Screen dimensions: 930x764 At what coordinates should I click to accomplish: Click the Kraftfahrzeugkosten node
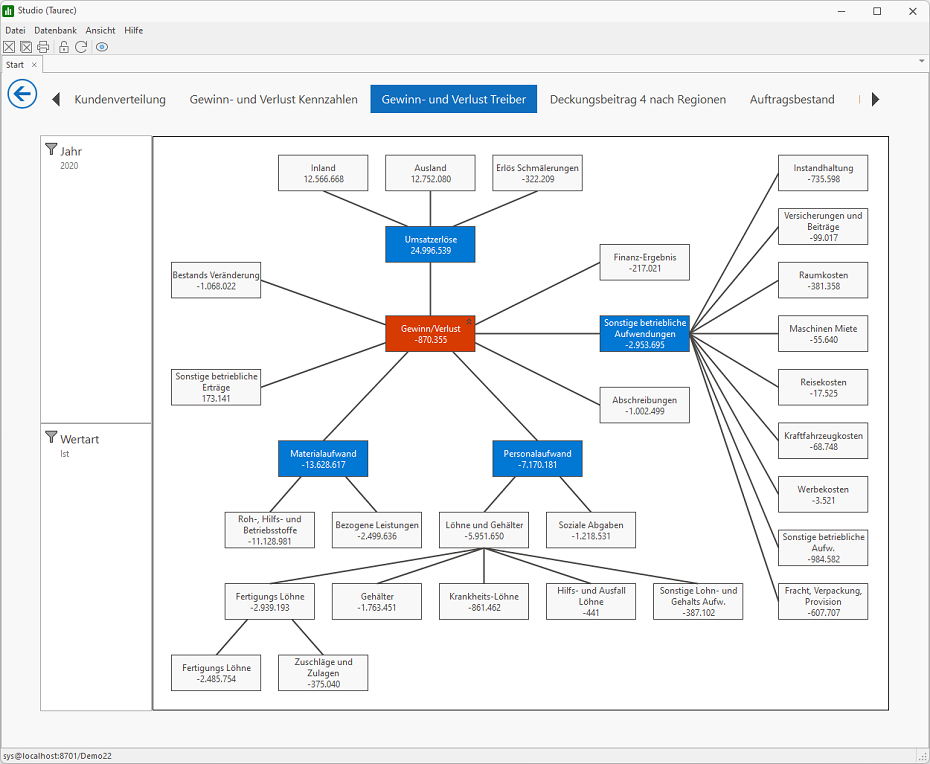point(823,441)
